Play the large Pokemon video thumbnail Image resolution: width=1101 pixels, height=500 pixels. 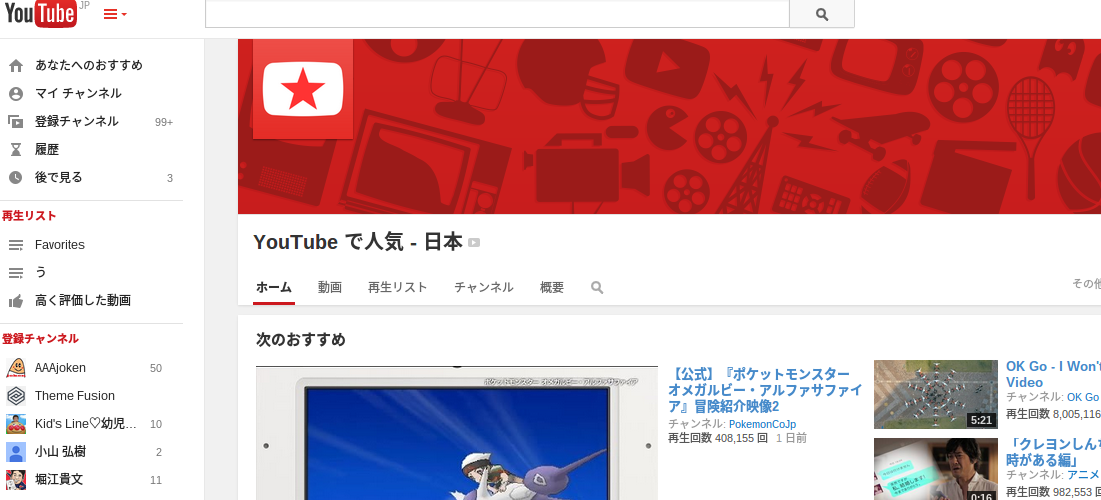click(457, 433)
